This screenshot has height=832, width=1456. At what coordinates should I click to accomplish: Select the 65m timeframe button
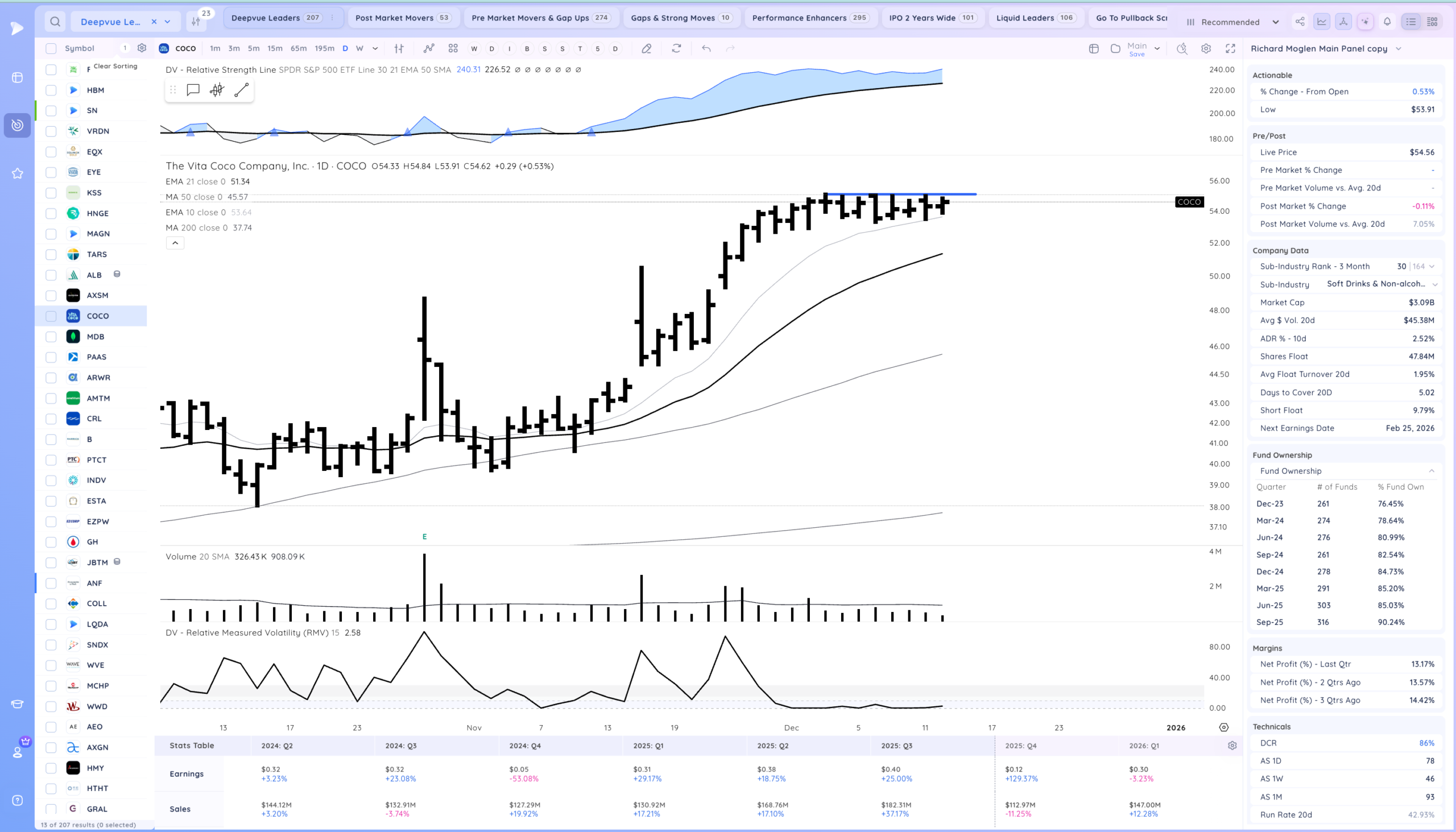(x=298, y=48)
